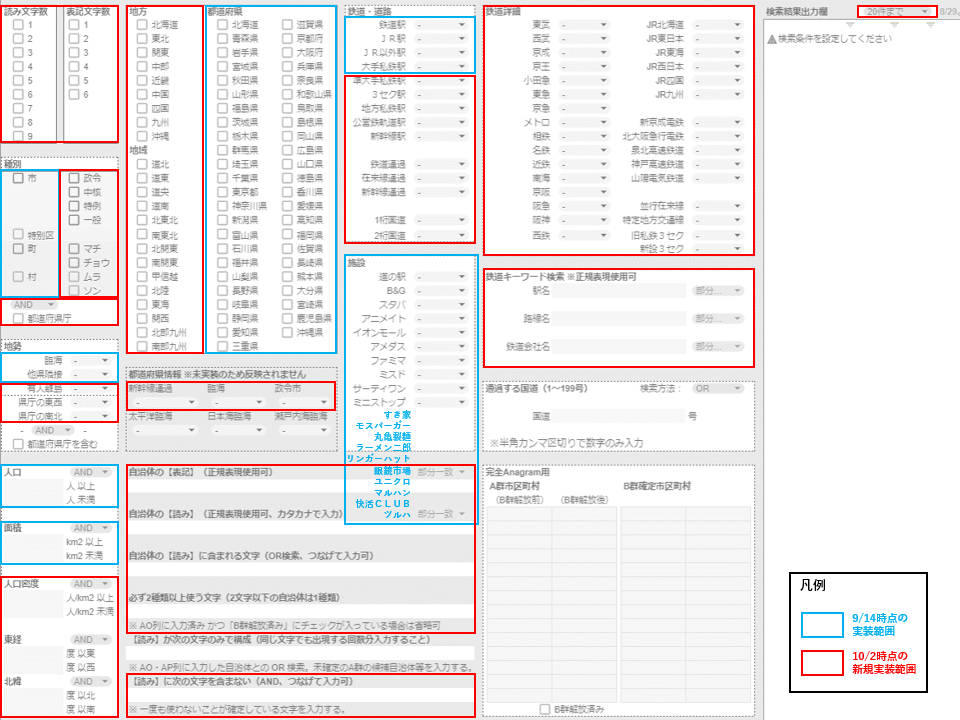Select the 東京都 prefecture checkbox
This screenshot has height=720, width=960.
click(223, 192)
